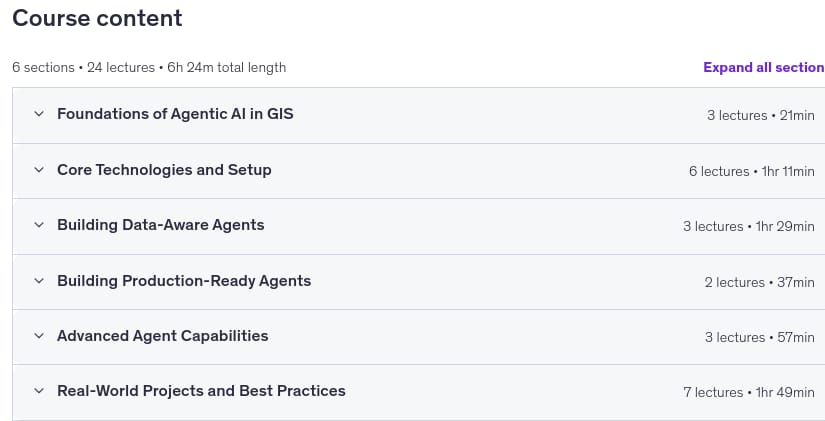825x421 pixels.
Task: Click the 2 lectures • 37min label
Action: pyautogui.click(x=760, y=282)
